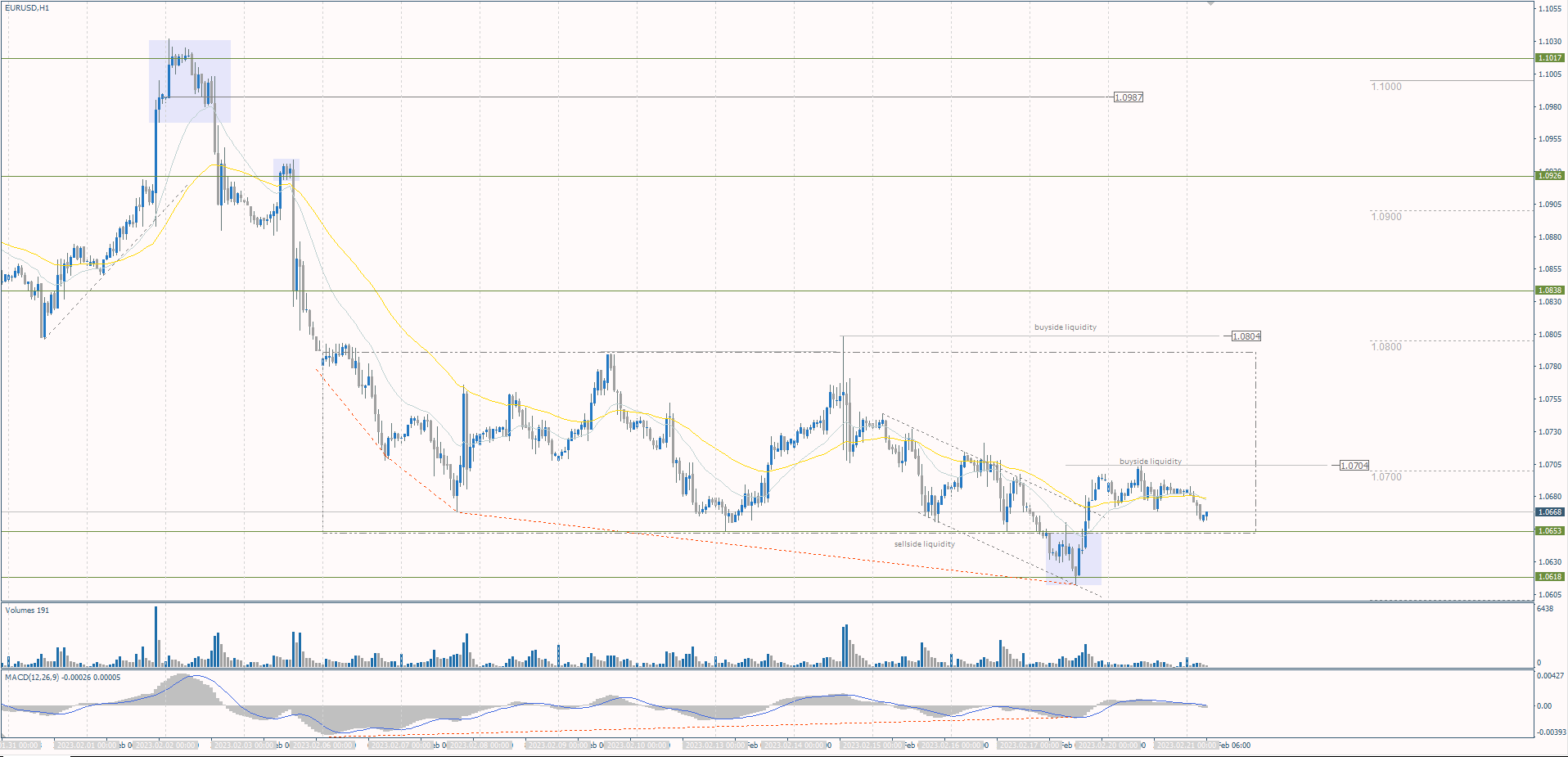
Task: Click the 2023.02.06 00:00 date marker
Action: pyautogui.click(x=322, y=746)
